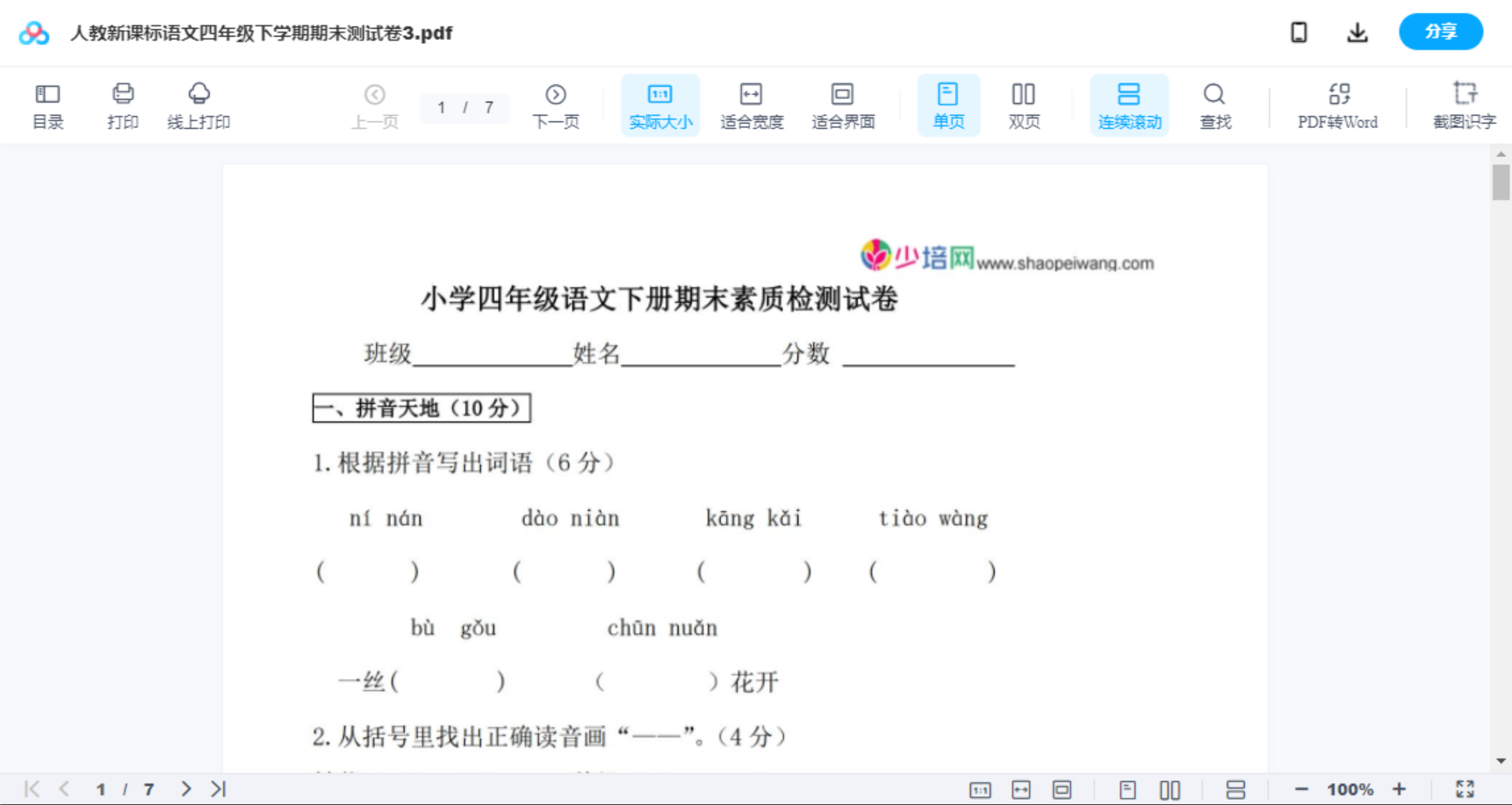Enable 适合界面 fit-page mode
The height and width of the screenshot is (805, 1512).
(x=843, y=104)
